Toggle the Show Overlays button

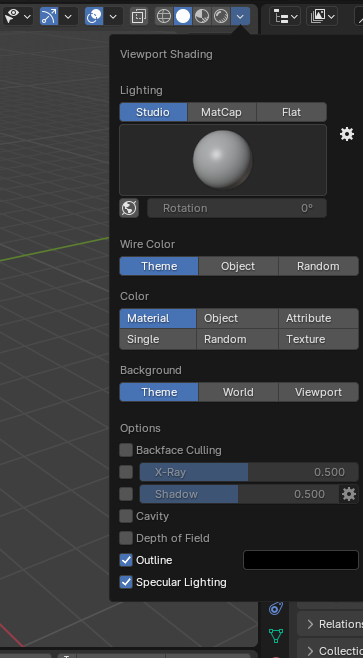point(94,16)
